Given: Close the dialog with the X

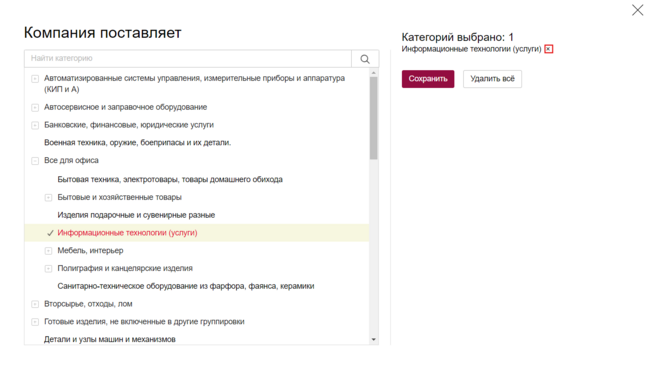Looking at the screenshot, I should point(638,10).
